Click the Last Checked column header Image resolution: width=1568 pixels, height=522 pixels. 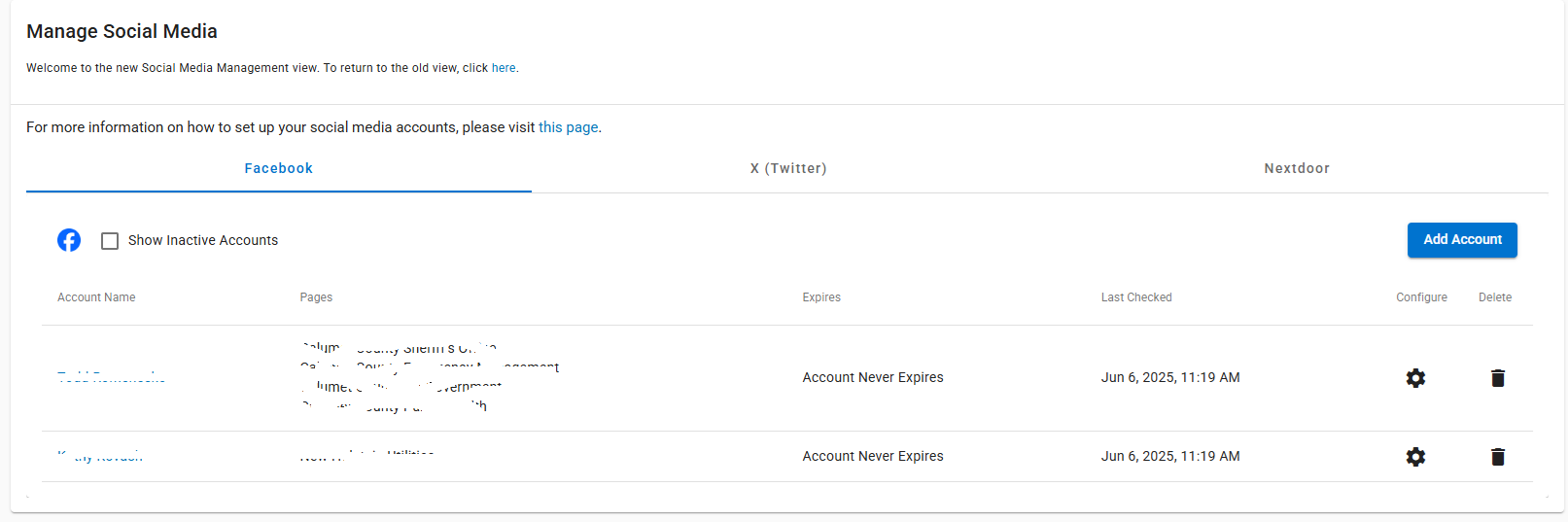click(1136, 297)
